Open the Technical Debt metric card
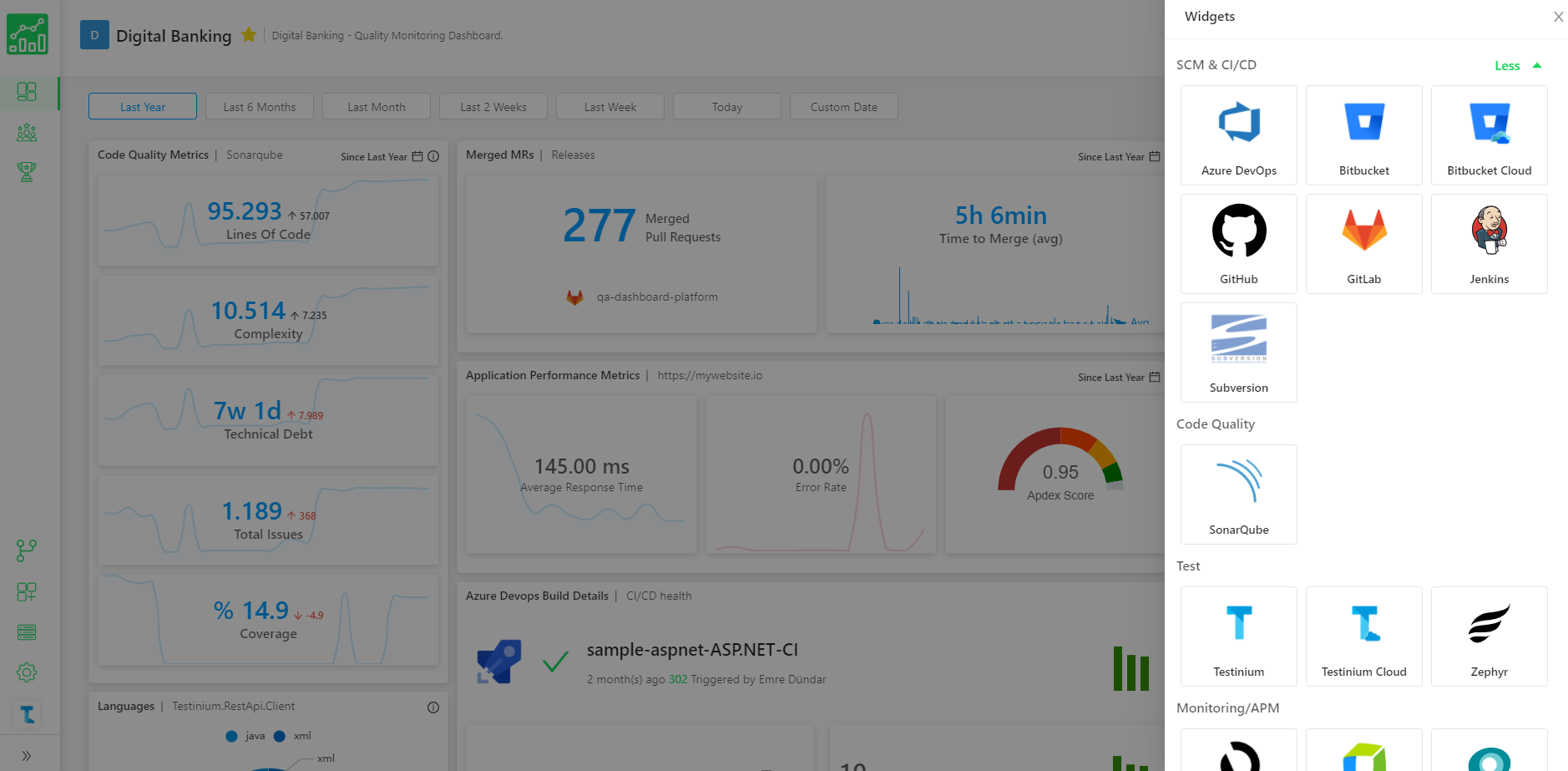Viewport: 1568px width, 771px height. 268,420
